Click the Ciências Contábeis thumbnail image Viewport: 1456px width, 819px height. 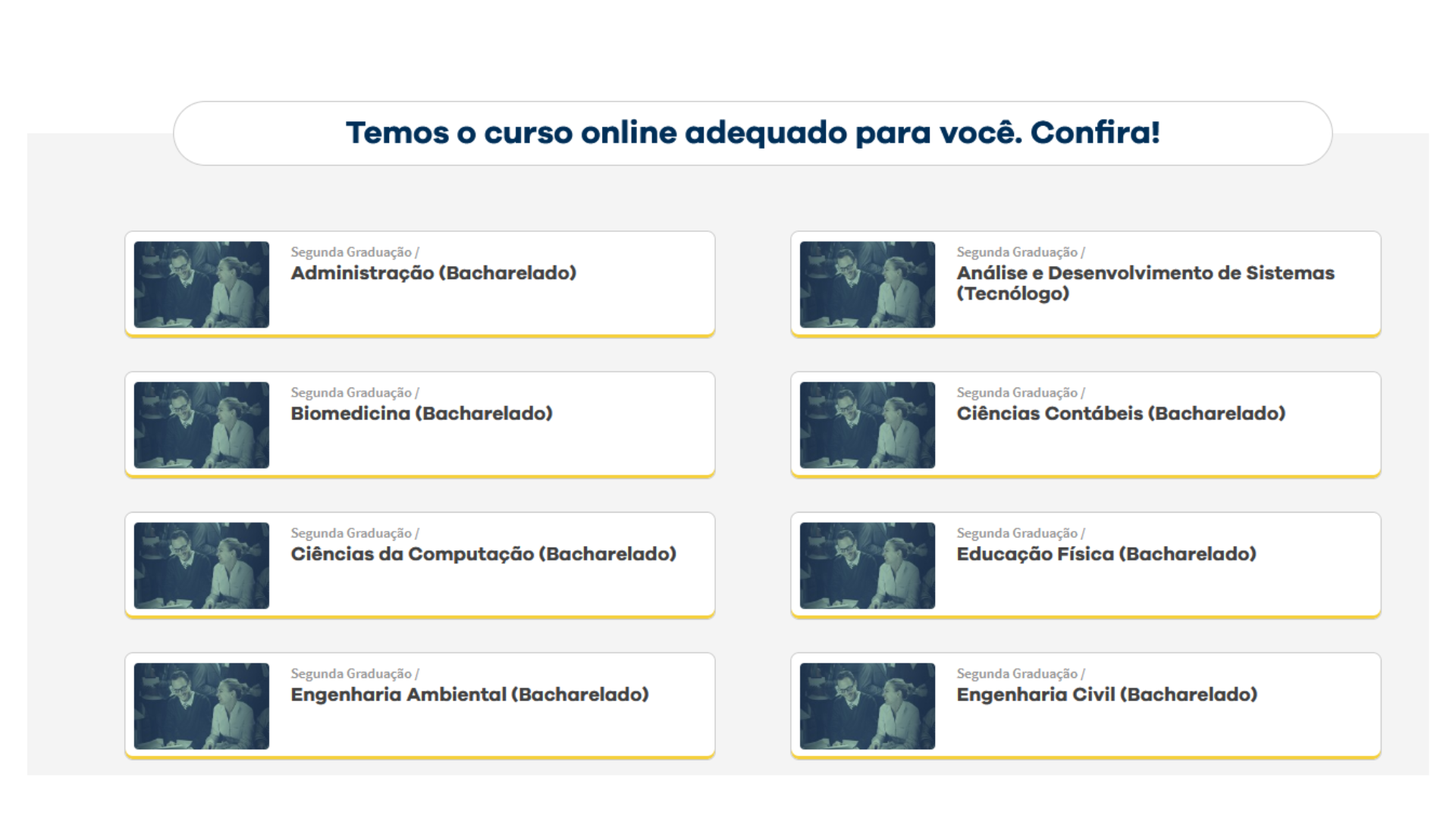868,425
